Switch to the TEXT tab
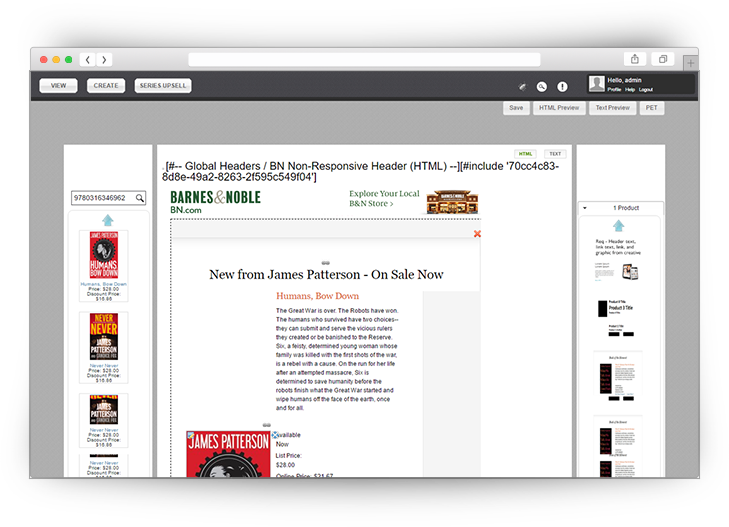Image resolution: width=729 pixels, height=527 pixels. (x=555, y=154)
